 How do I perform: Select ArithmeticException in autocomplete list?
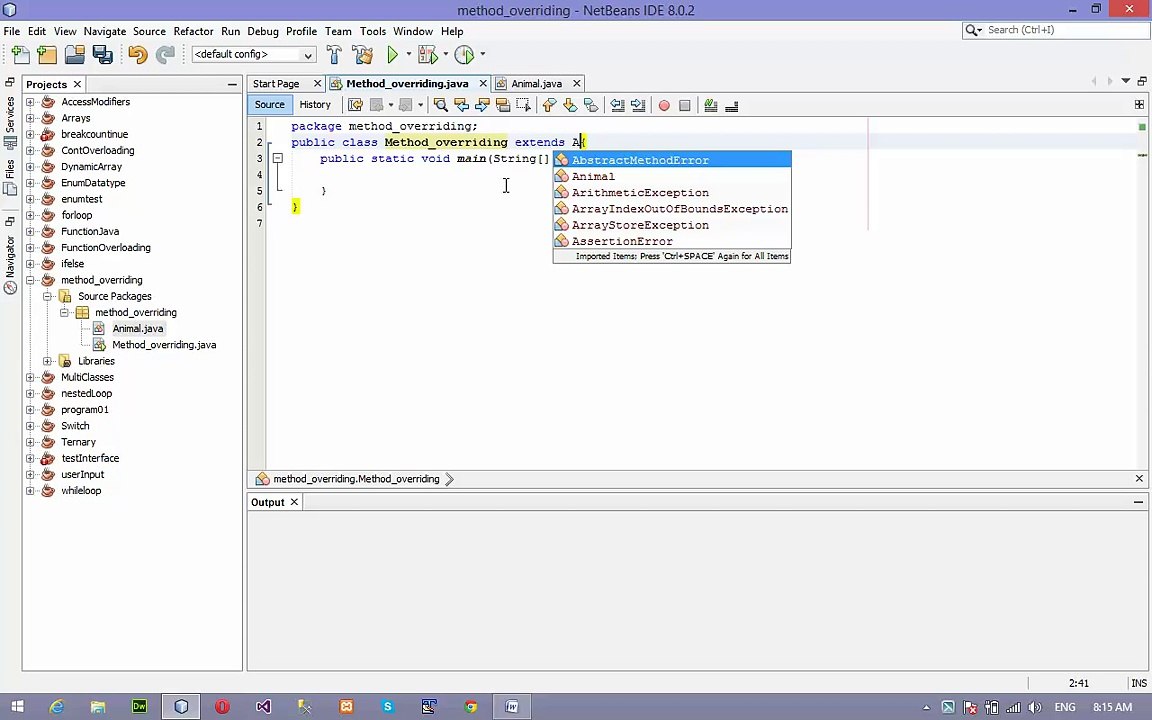coord(672,192)
